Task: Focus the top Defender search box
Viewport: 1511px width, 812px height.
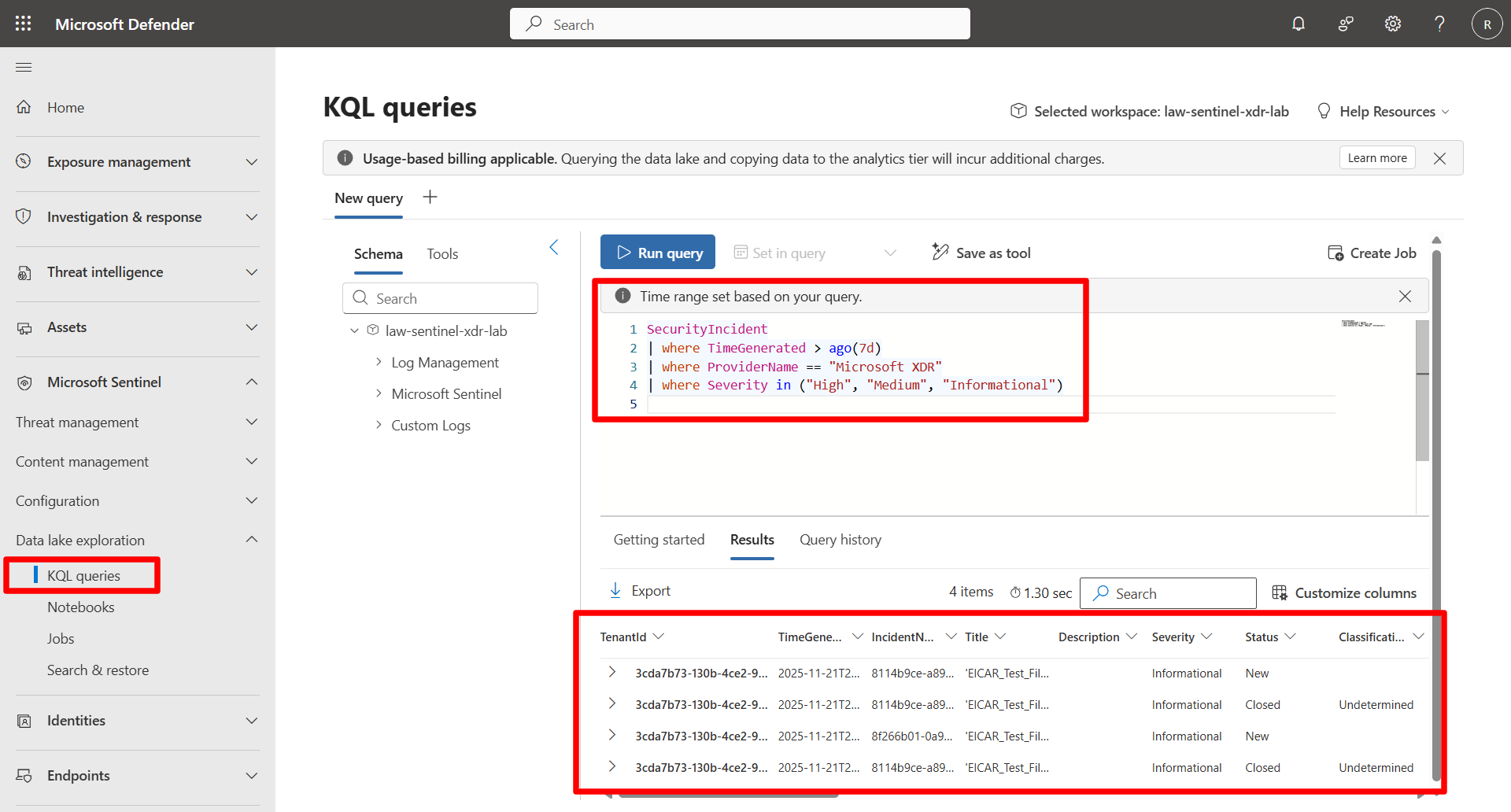Action: pyautogui.click(x=740, y=24)
